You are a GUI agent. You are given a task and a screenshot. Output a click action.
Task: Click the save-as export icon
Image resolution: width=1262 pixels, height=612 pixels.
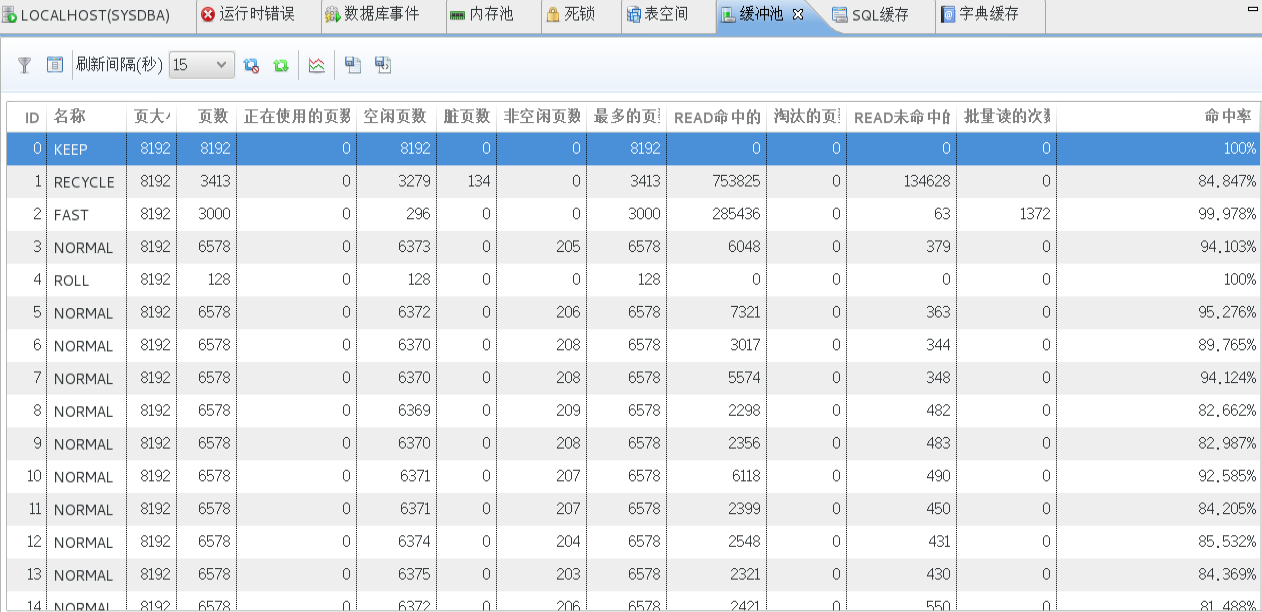383,65
